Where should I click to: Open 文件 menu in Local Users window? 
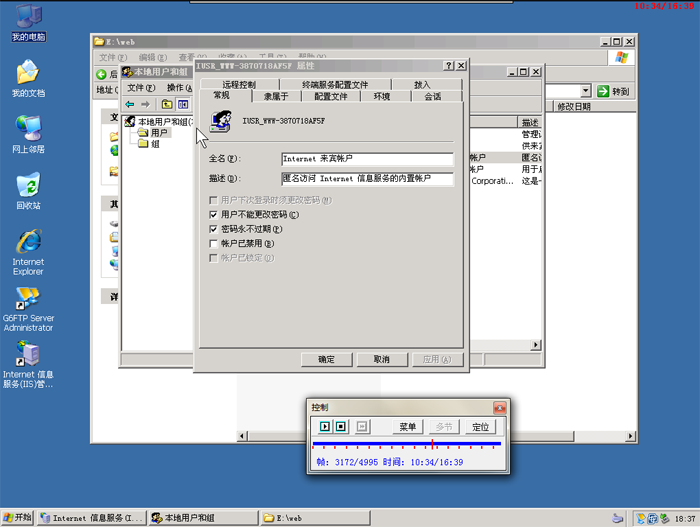(141, 88)
